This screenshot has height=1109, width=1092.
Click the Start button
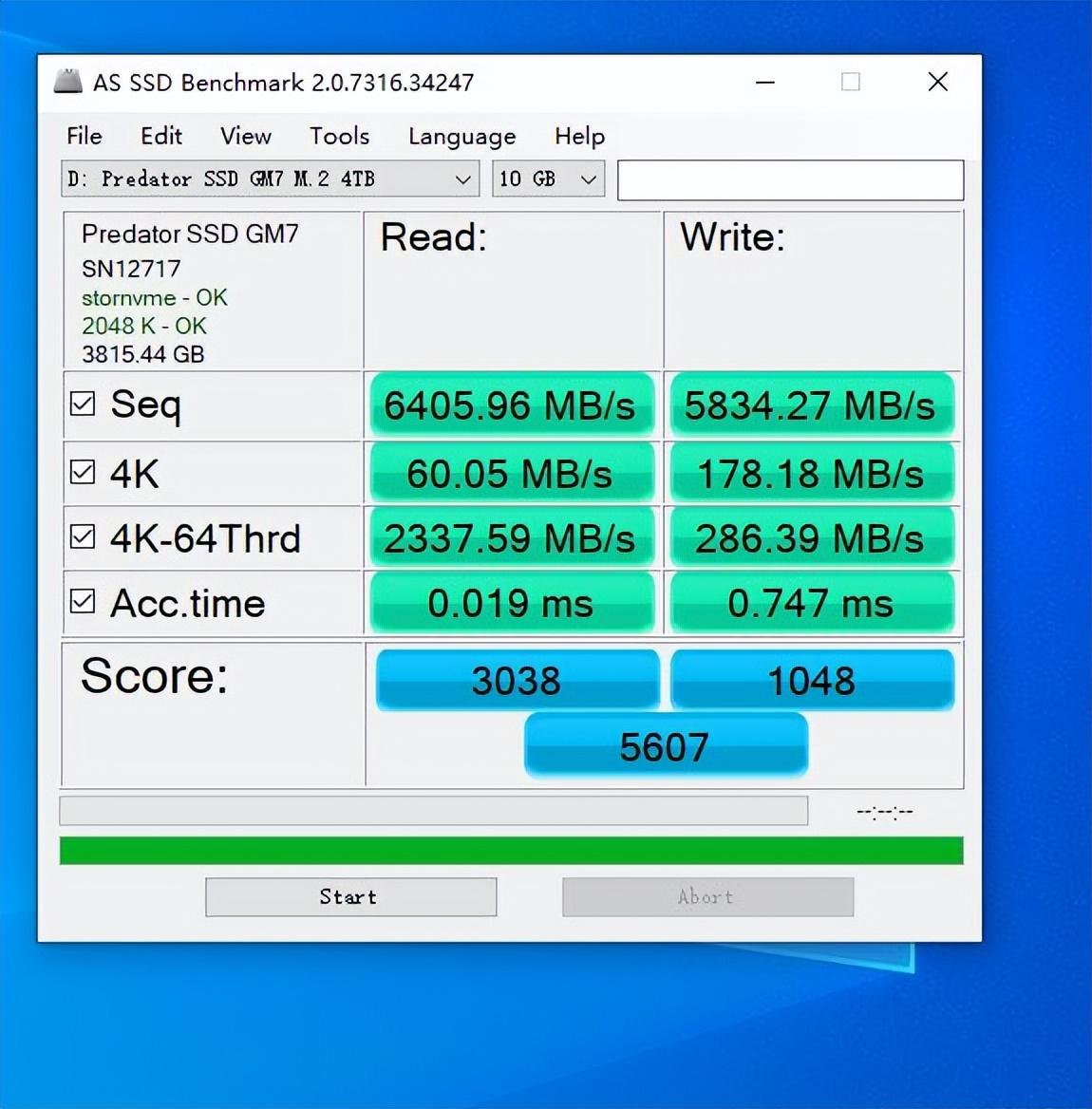tap(350, 897)
